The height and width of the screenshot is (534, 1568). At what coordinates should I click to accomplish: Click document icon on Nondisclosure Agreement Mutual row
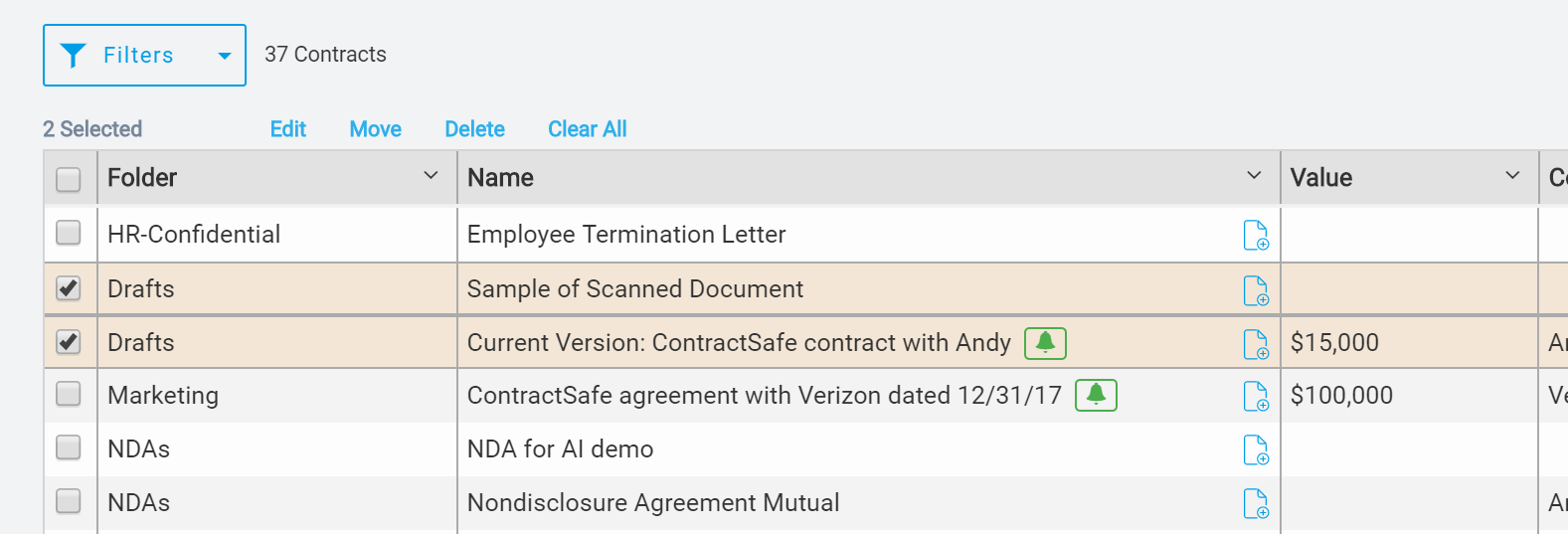click(x=1256, y=503)
